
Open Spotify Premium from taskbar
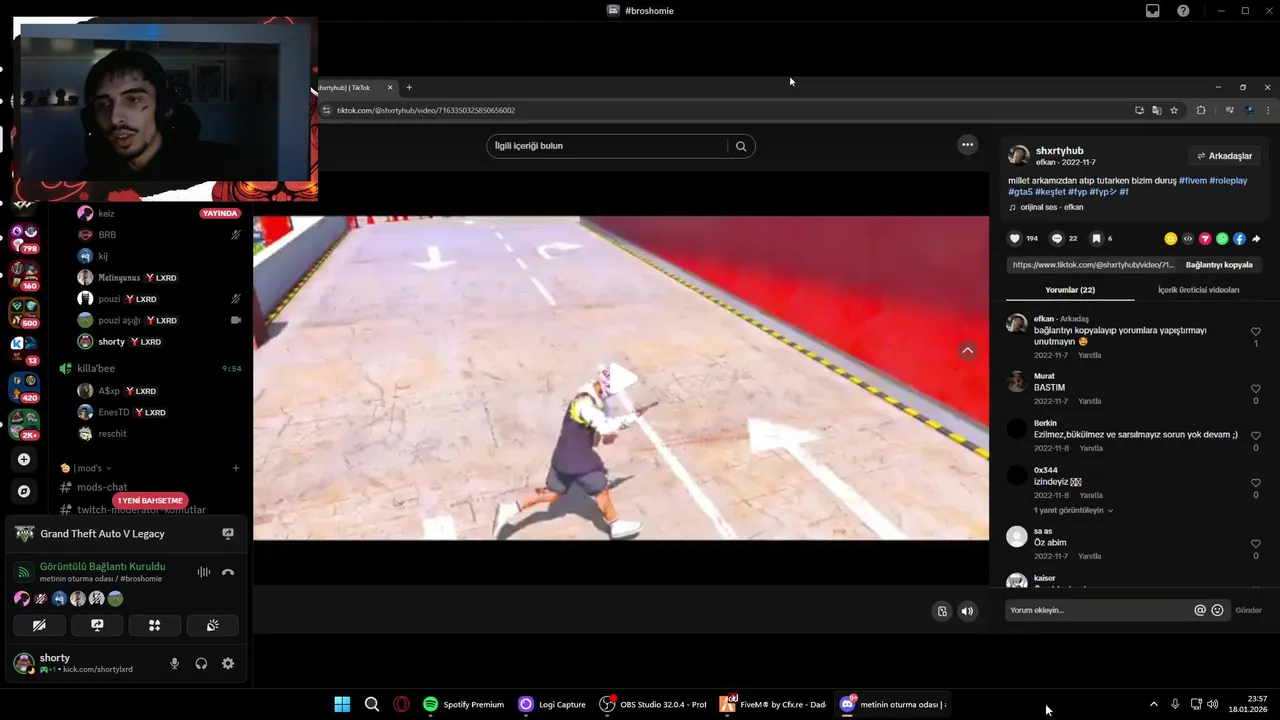[x=464, y=704]
